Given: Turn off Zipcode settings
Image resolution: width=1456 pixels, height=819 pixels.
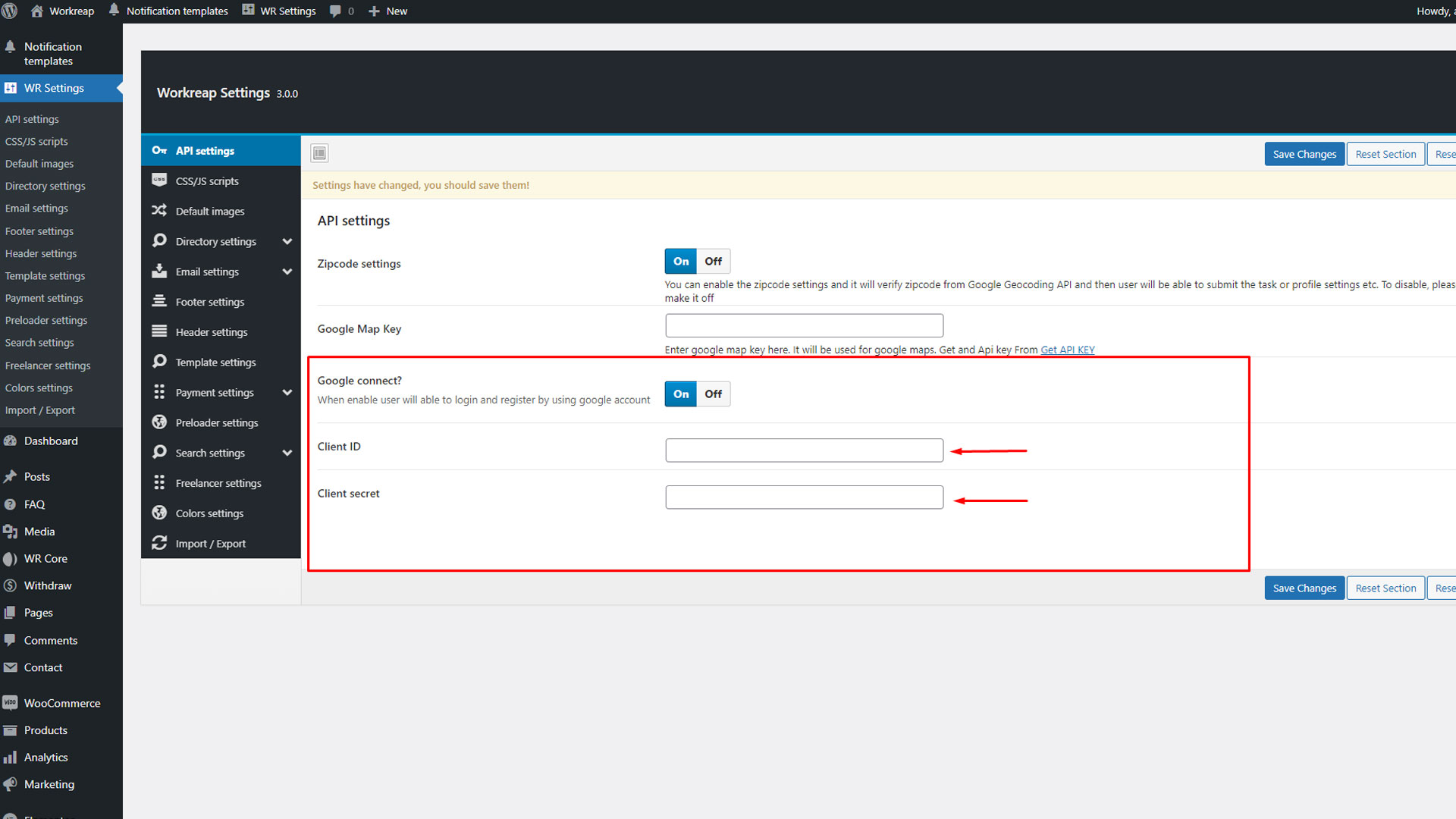Looking at the screenshot, I should pos(713,262).
